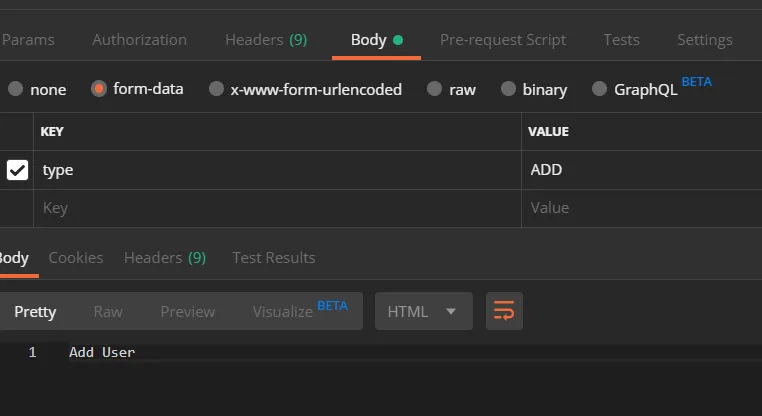Switch response view to Raw
The height and width of the screenshot is (416, 762).
click(108, 312)
